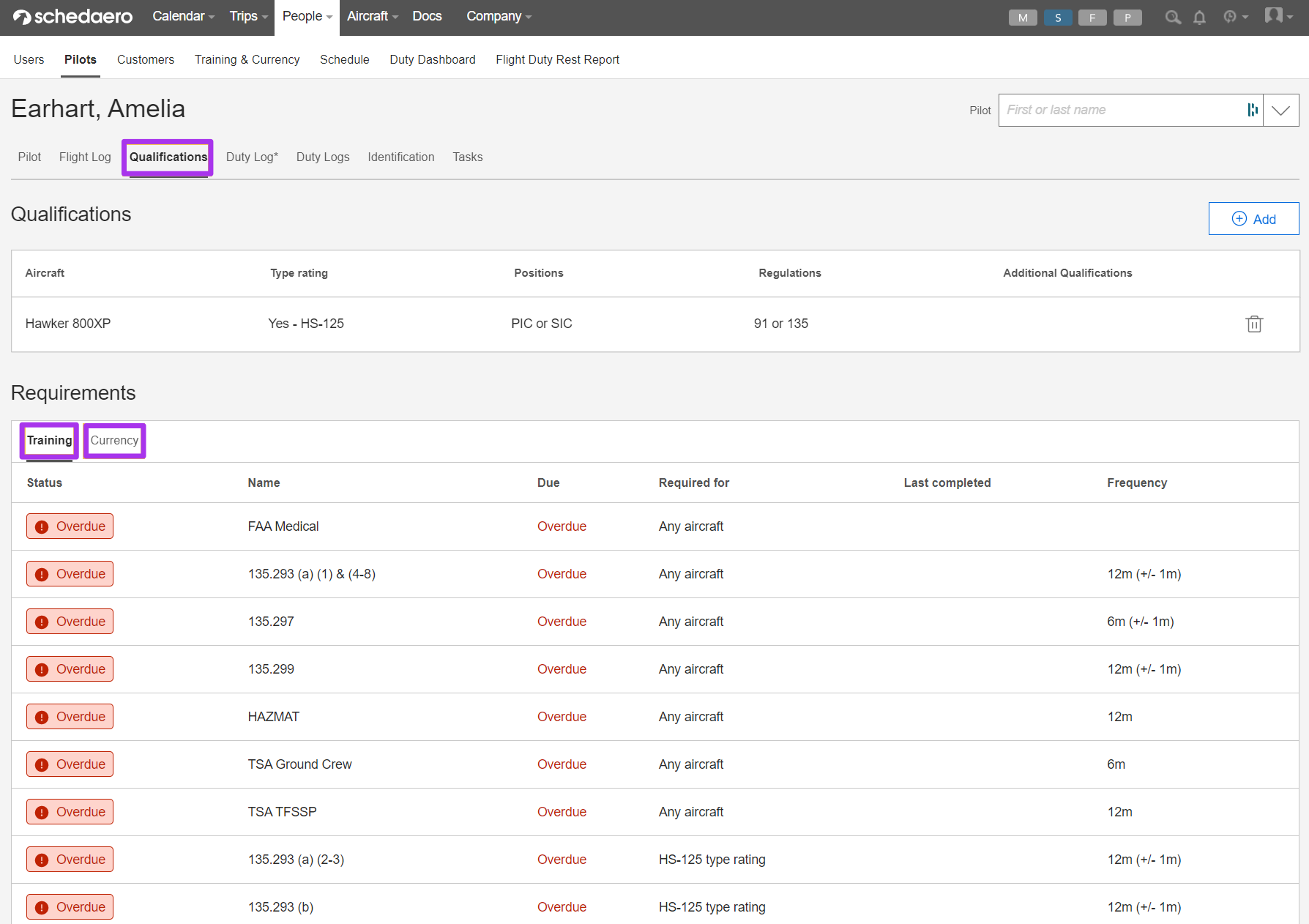This screenshot has width=1309, height=924.
Task: Switch to the Identification tab
Action: point(401,157)
